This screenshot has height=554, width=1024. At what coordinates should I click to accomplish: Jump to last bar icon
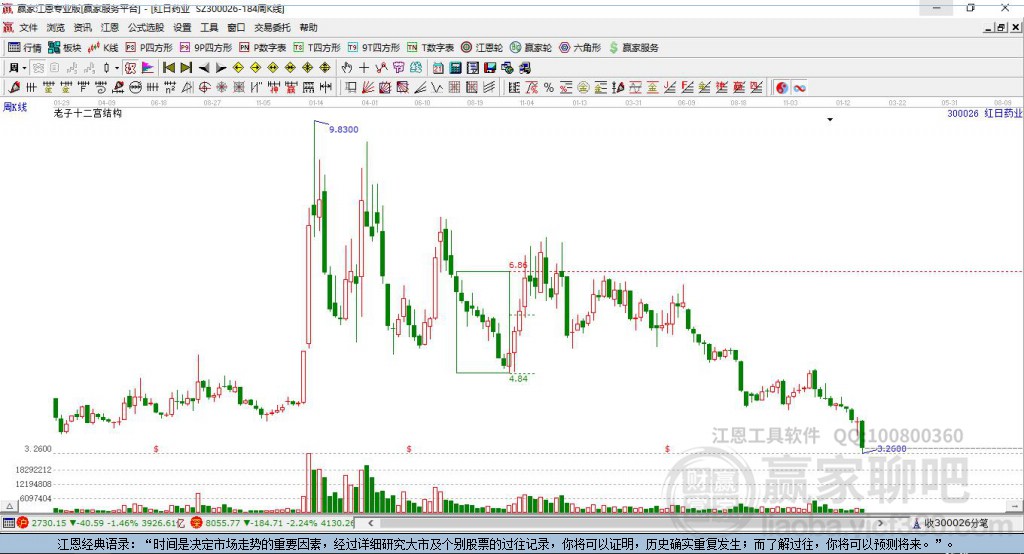186,68
